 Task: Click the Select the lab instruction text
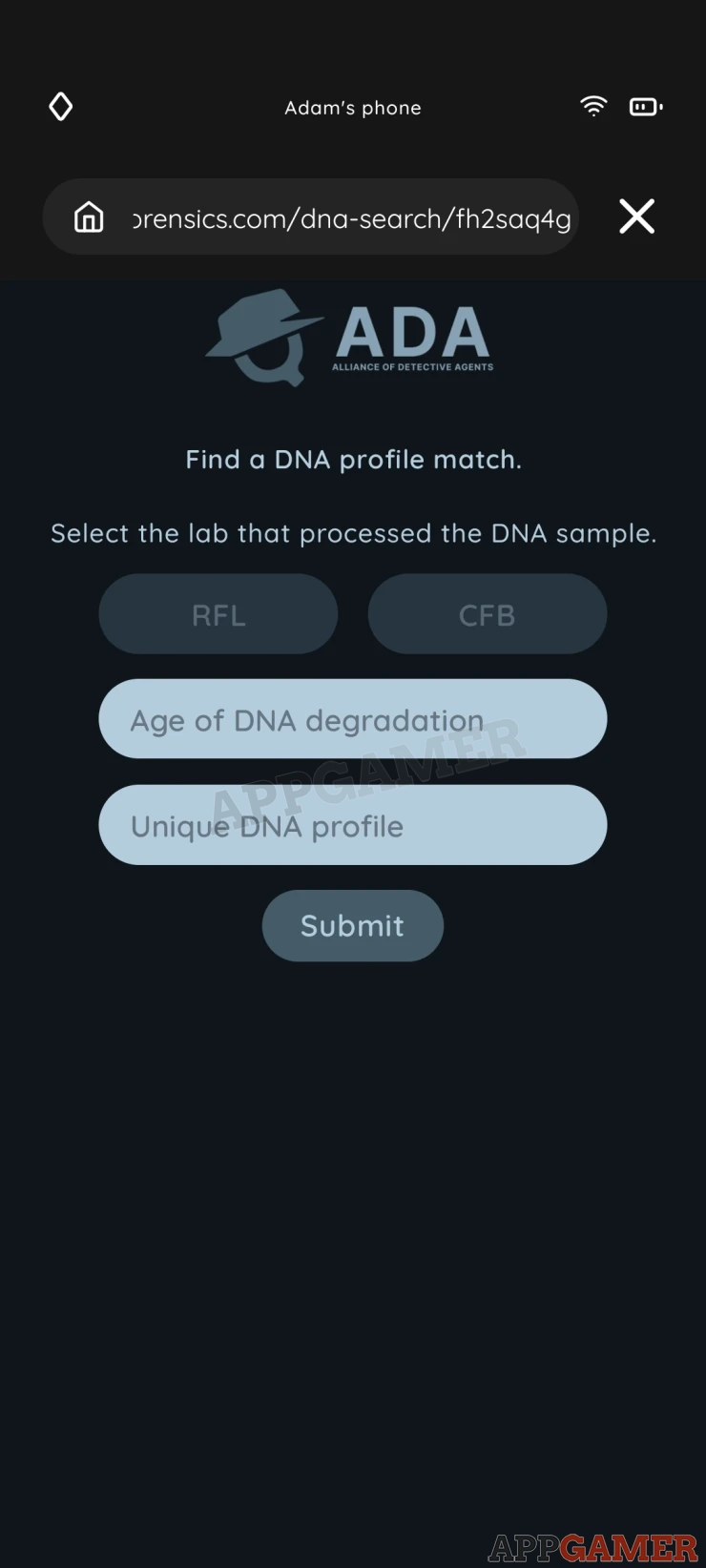(x=353, y=533)
